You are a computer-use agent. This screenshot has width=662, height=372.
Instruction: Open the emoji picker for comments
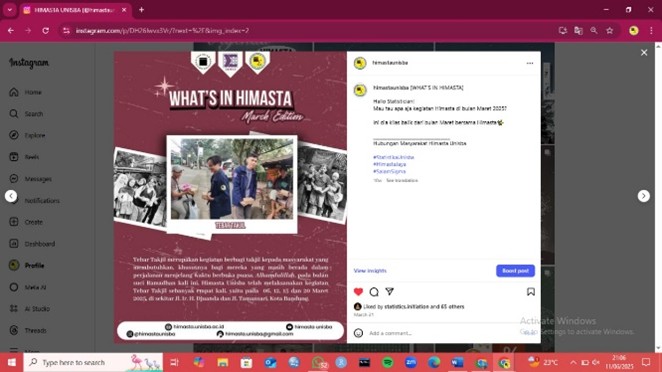coord(358,333)
